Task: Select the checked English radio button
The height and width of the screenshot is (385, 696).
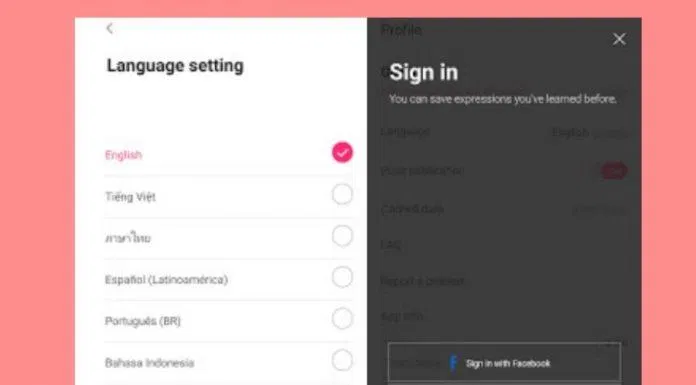Action: coord(342,152)
